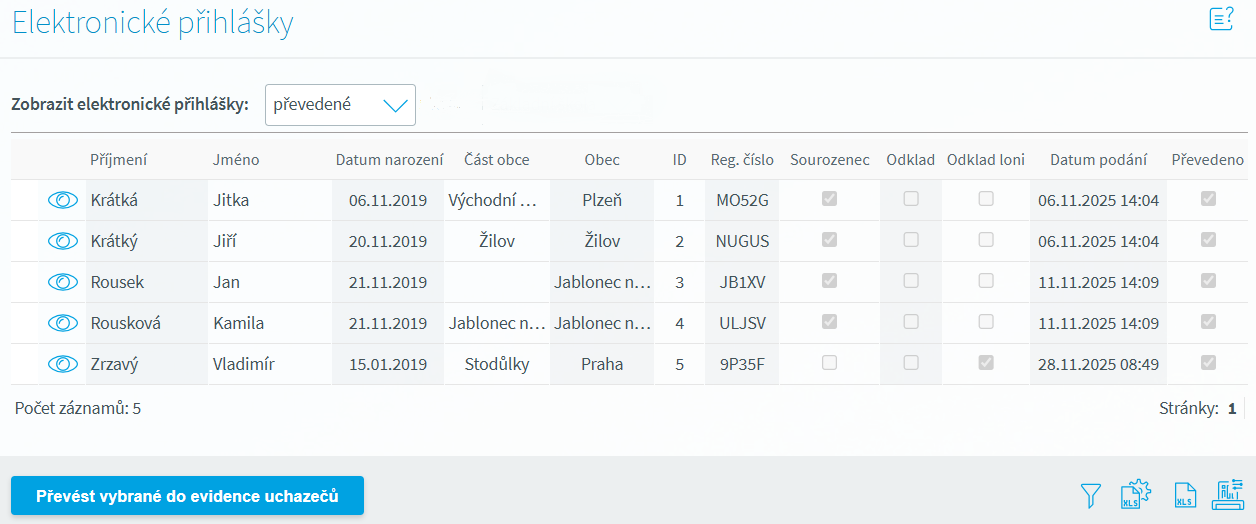The height and width of the screenshot is (524, 1256).
Task: View application details for Krátká Jitka
Action: pyautogui.click(x=63, y=200)
